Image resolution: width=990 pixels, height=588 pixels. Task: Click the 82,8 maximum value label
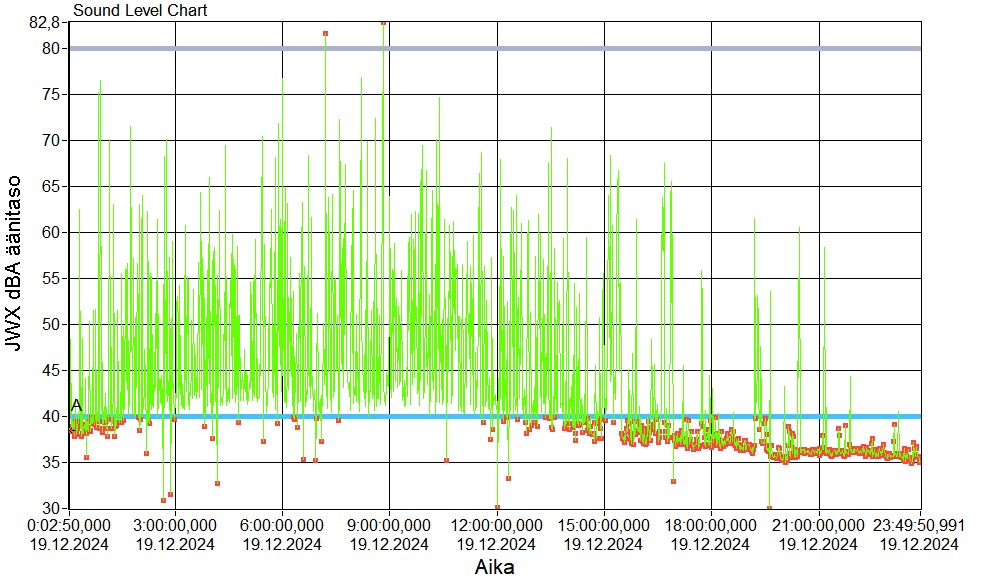[47, 21]
